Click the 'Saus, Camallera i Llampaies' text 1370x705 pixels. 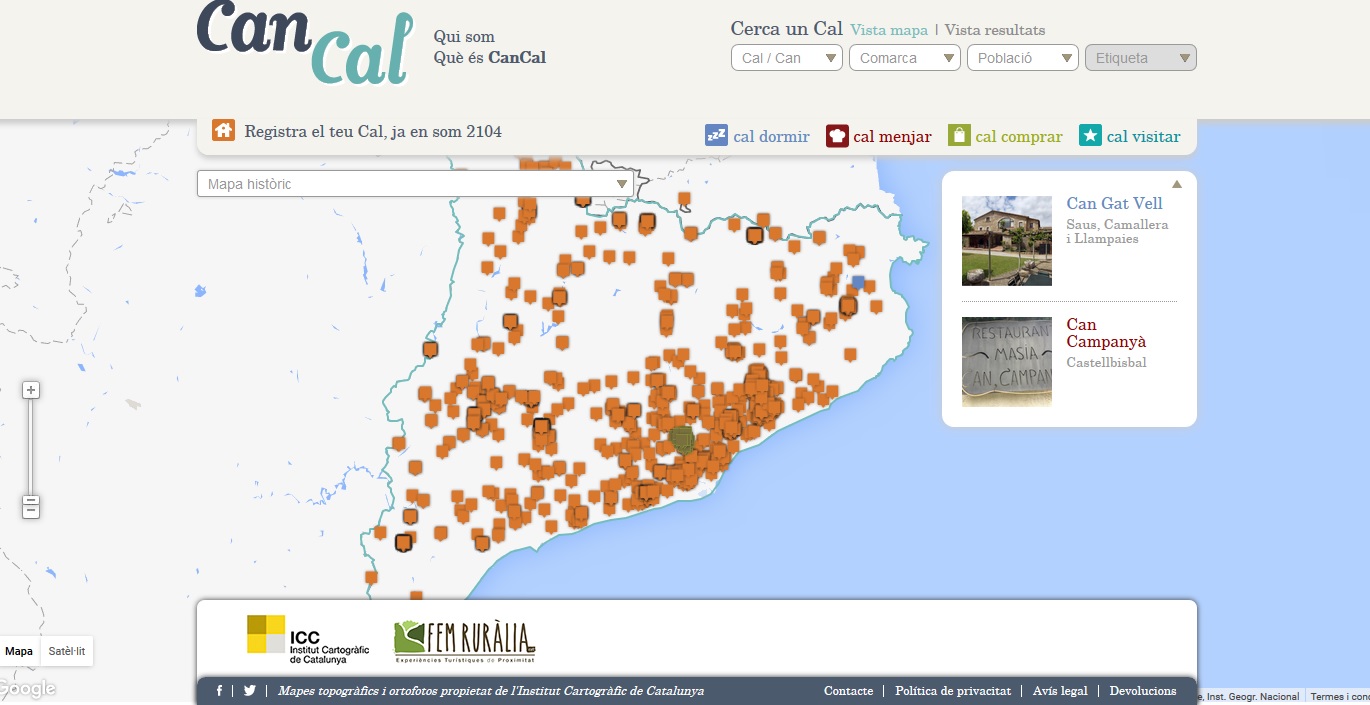click(1117, 232)
